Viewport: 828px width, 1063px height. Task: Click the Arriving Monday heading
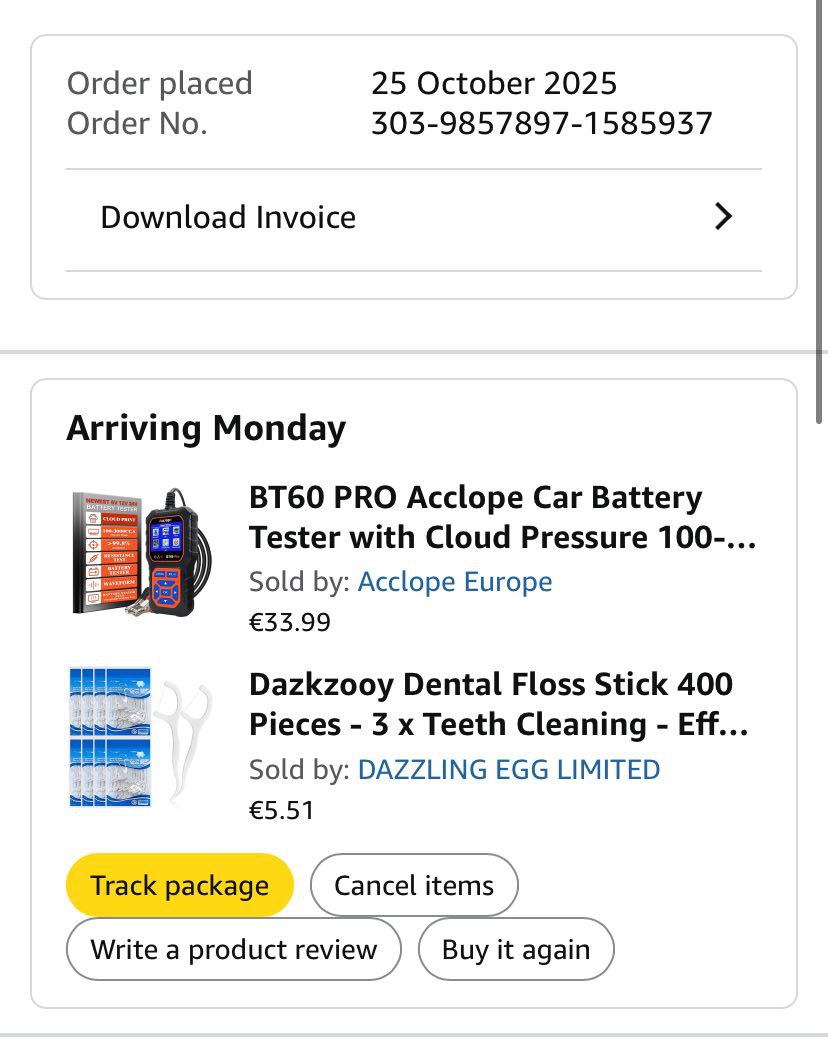point(206,428)
